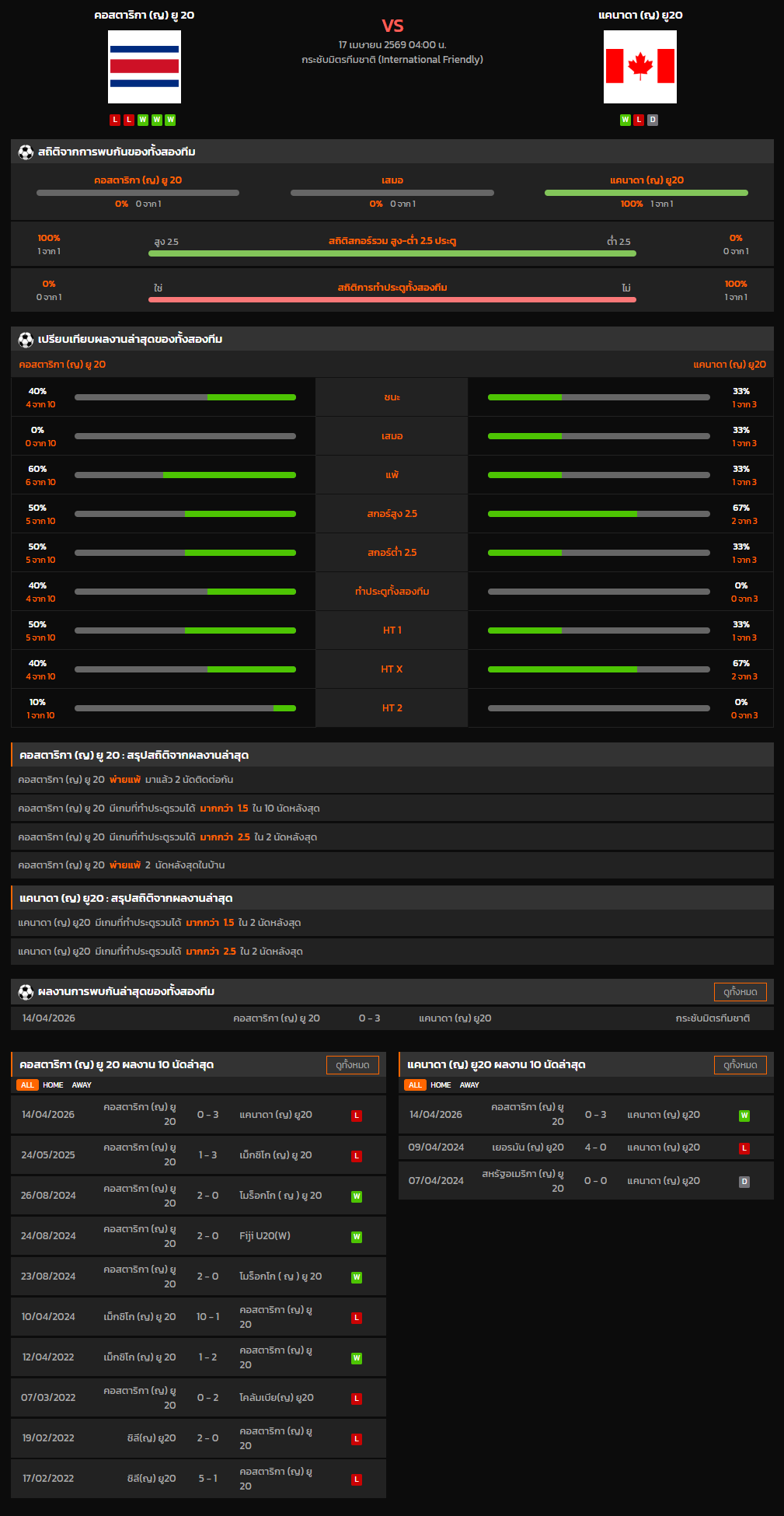Screen dimensions: 784x1516
Task: Switch to HOME tab in Costa Rica matches
Action: point(53,1085)
